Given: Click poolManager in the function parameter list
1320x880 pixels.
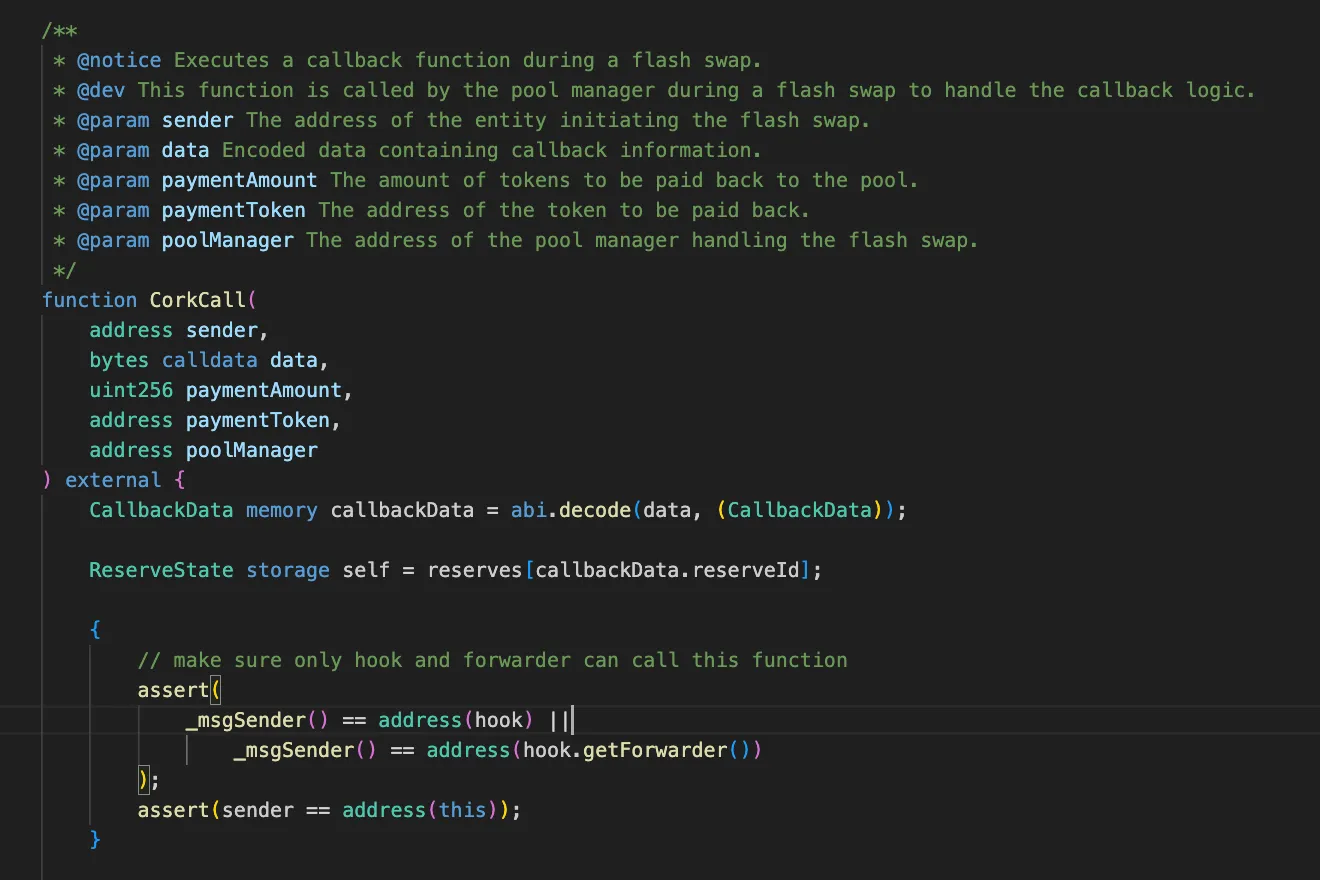Looking at the screenshot, I should [252, 450].
